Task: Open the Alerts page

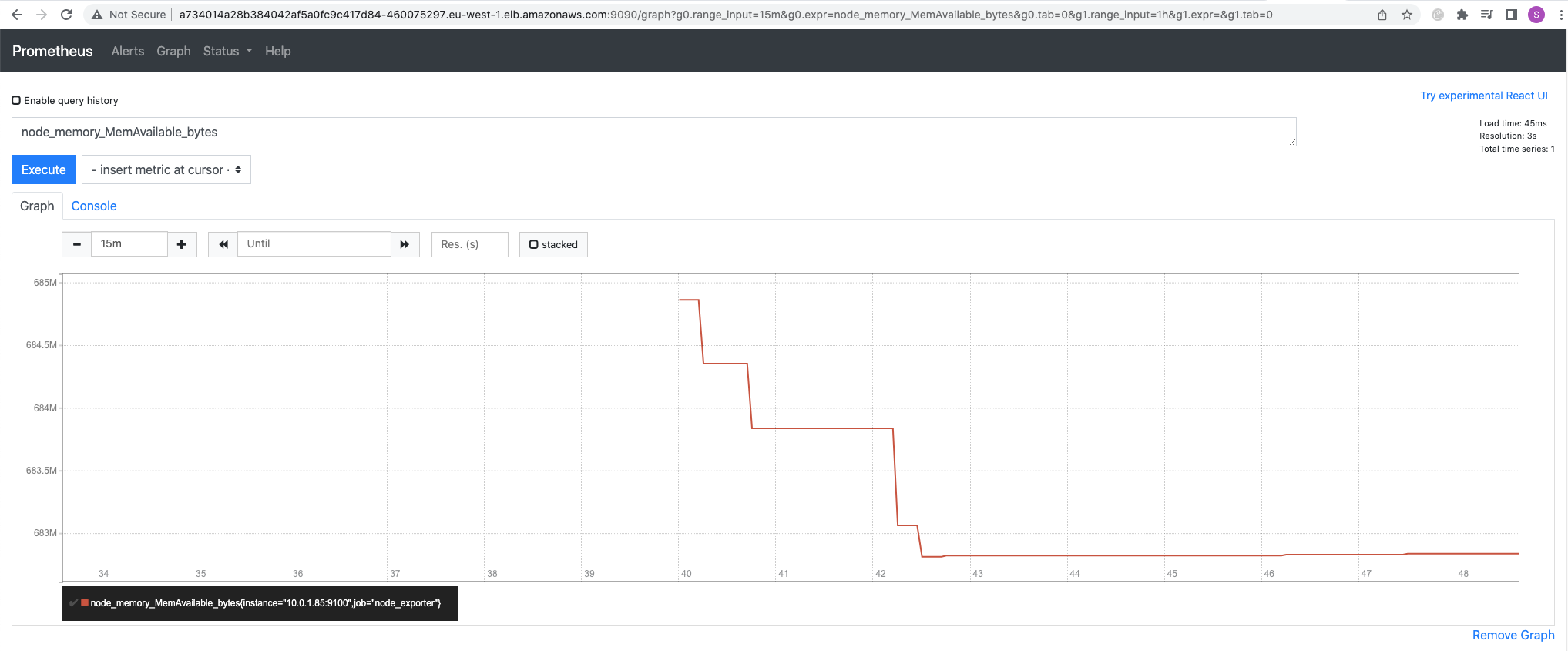Action: click(x=128, y=51)
